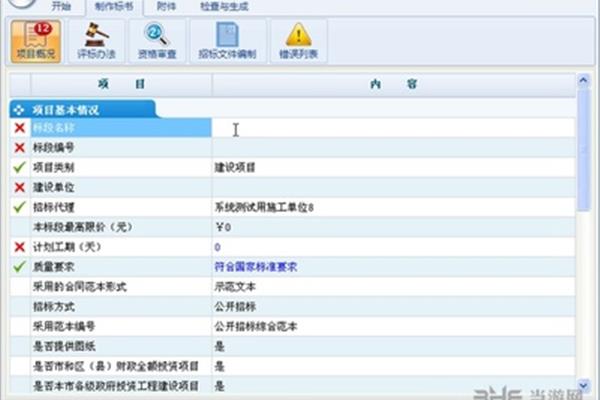
Task: Click the 示范文本 value
Action: pyautogui.click(x=235, y=287)
